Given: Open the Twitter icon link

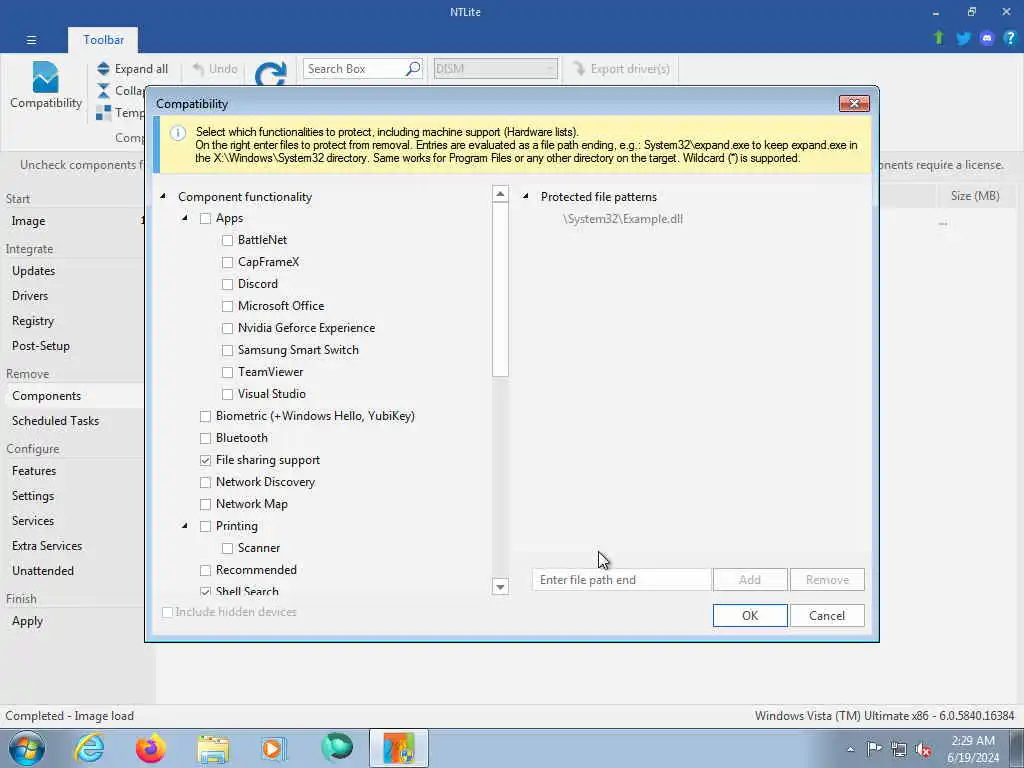Looking at the screenshot, I should (x=963, y=39).
